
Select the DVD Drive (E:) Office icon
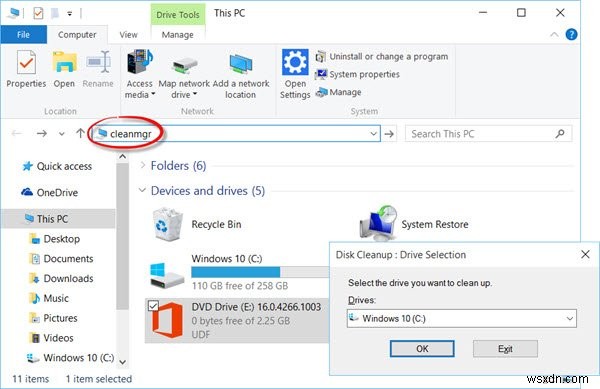168,320
